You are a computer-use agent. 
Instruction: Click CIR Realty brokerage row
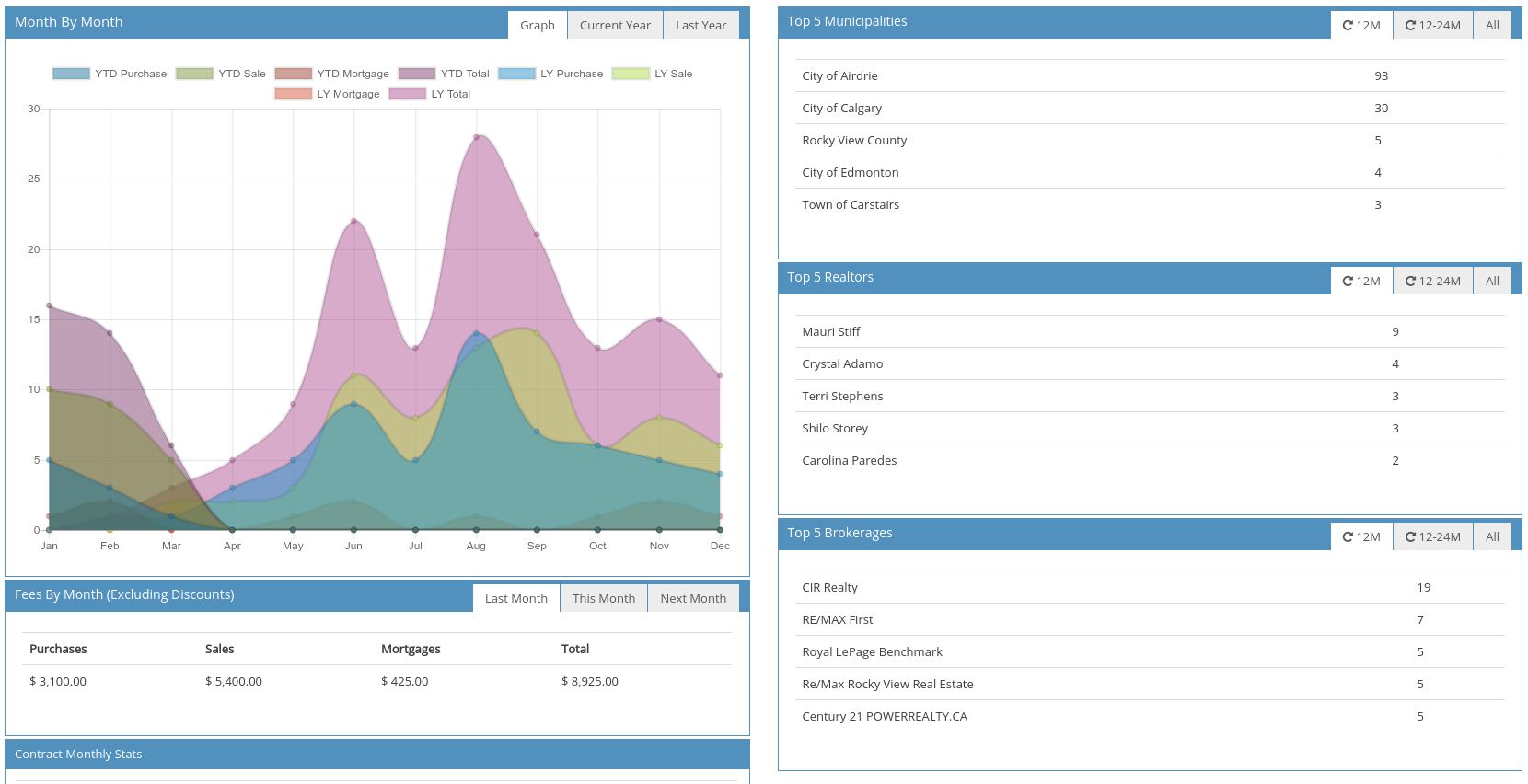(1150, 587)
